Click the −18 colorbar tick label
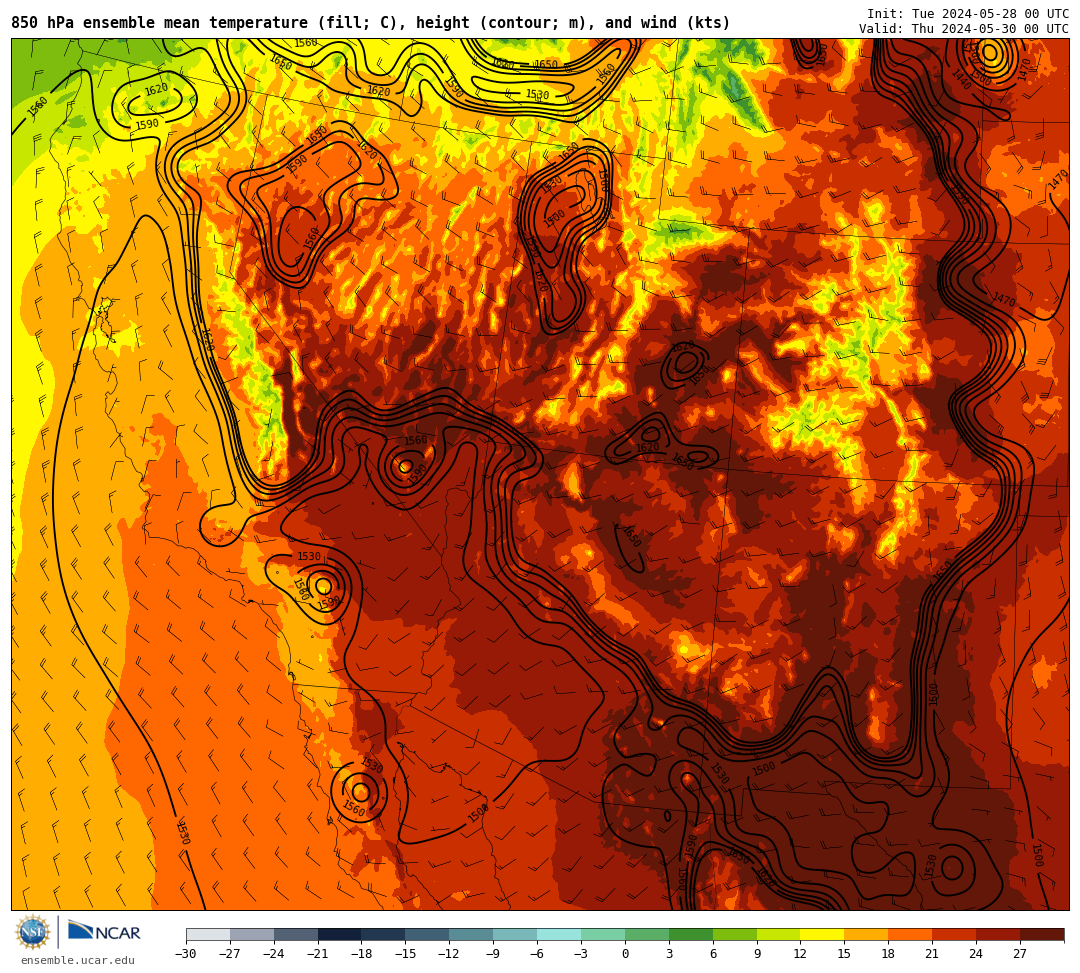 tap(362, 954)
